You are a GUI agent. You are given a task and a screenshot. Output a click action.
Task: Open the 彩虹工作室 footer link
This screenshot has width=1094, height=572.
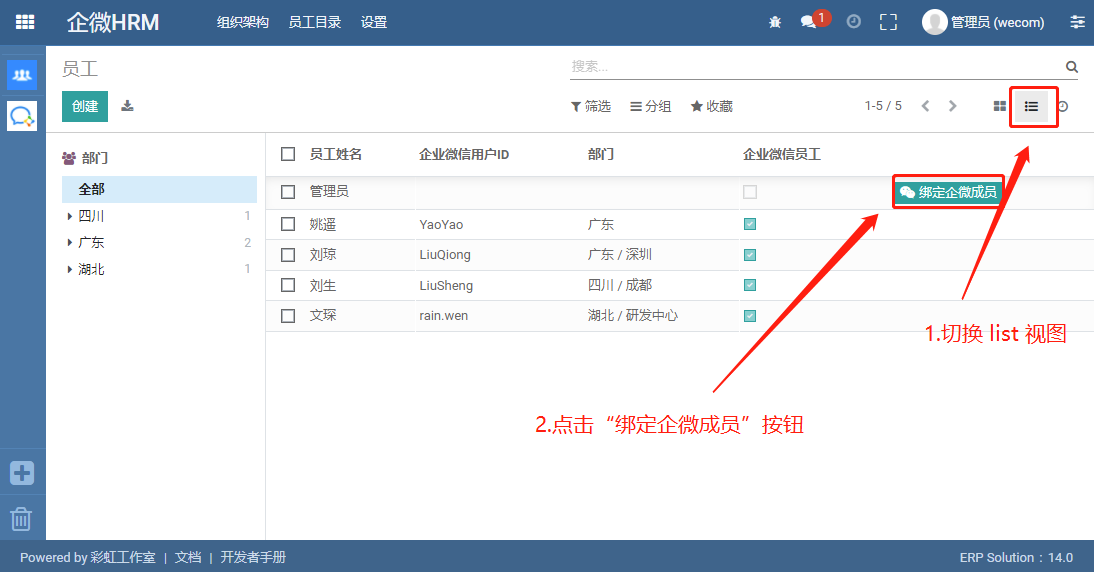point(123,557)
